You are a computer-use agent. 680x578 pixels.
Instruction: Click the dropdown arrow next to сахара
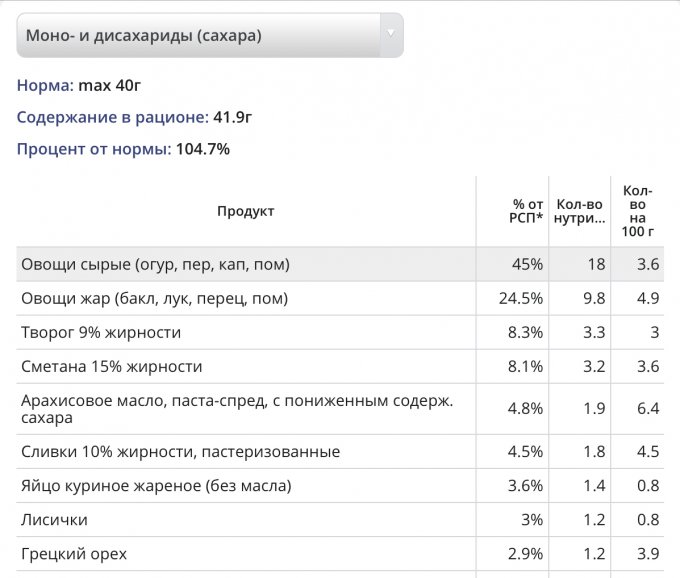tap(390, 36)
